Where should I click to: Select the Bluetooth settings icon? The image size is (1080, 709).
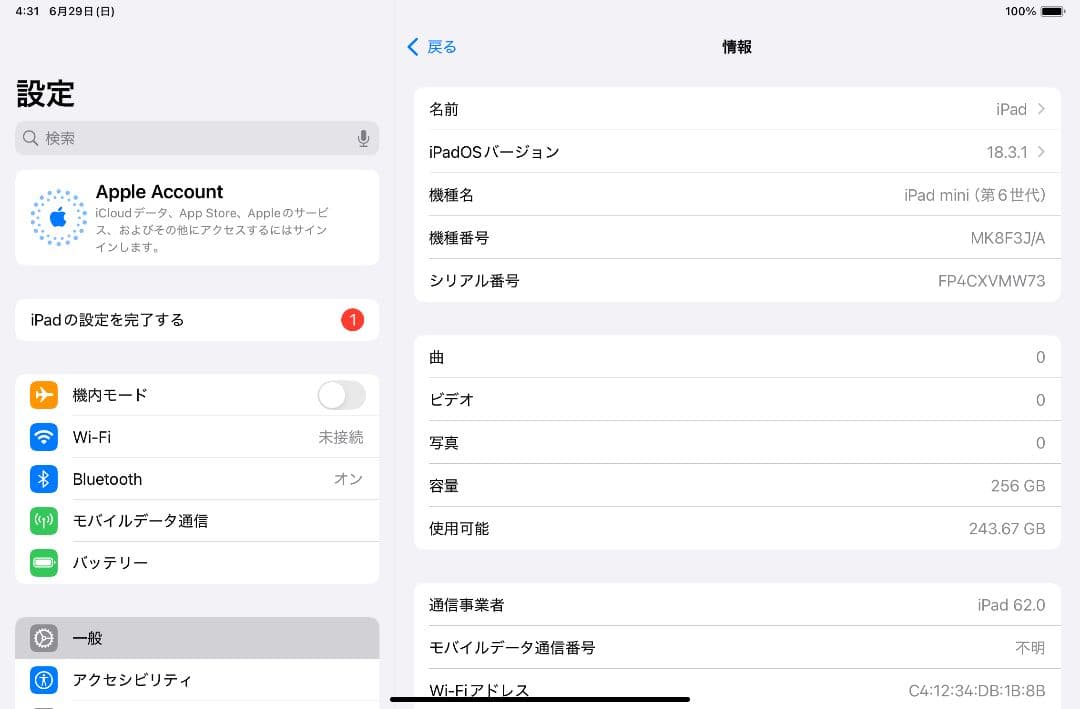[43, 479]
